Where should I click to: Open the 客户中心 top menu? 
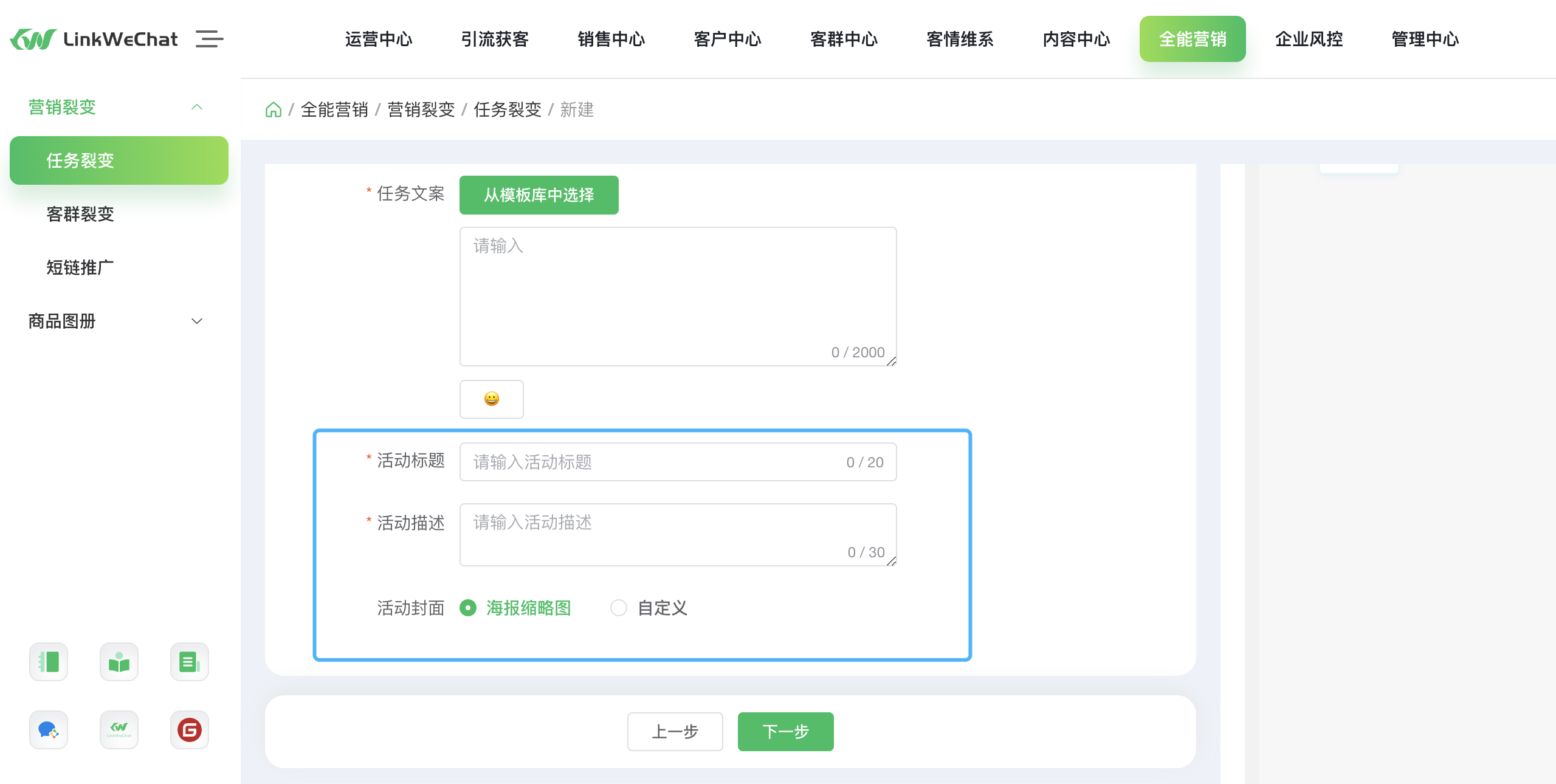(728, 39)
